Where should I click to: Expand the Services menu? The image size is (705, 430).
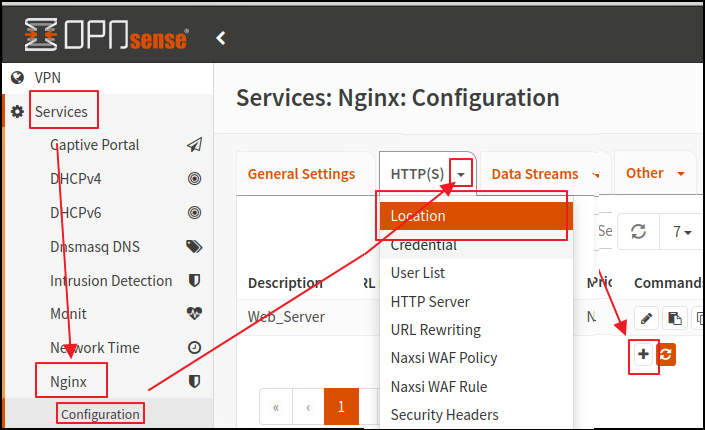tap(61, 112)
